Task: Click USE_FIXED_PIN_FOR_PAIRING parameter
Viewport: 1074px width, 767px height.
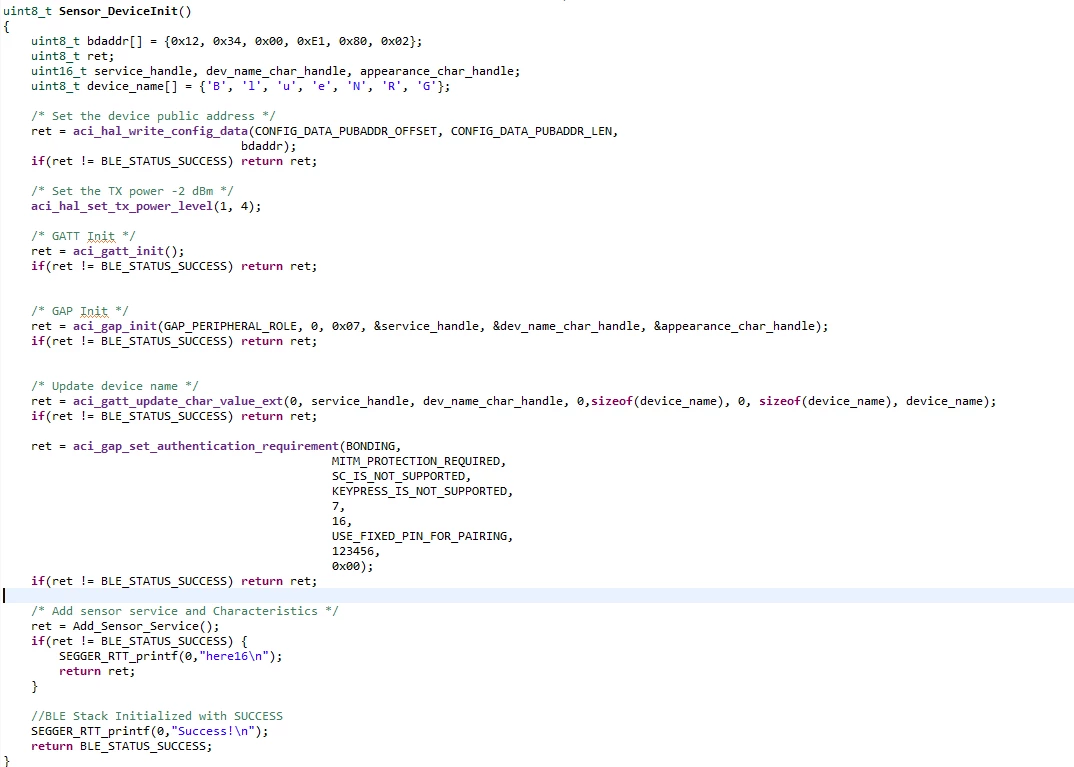Action: [419, 536]
